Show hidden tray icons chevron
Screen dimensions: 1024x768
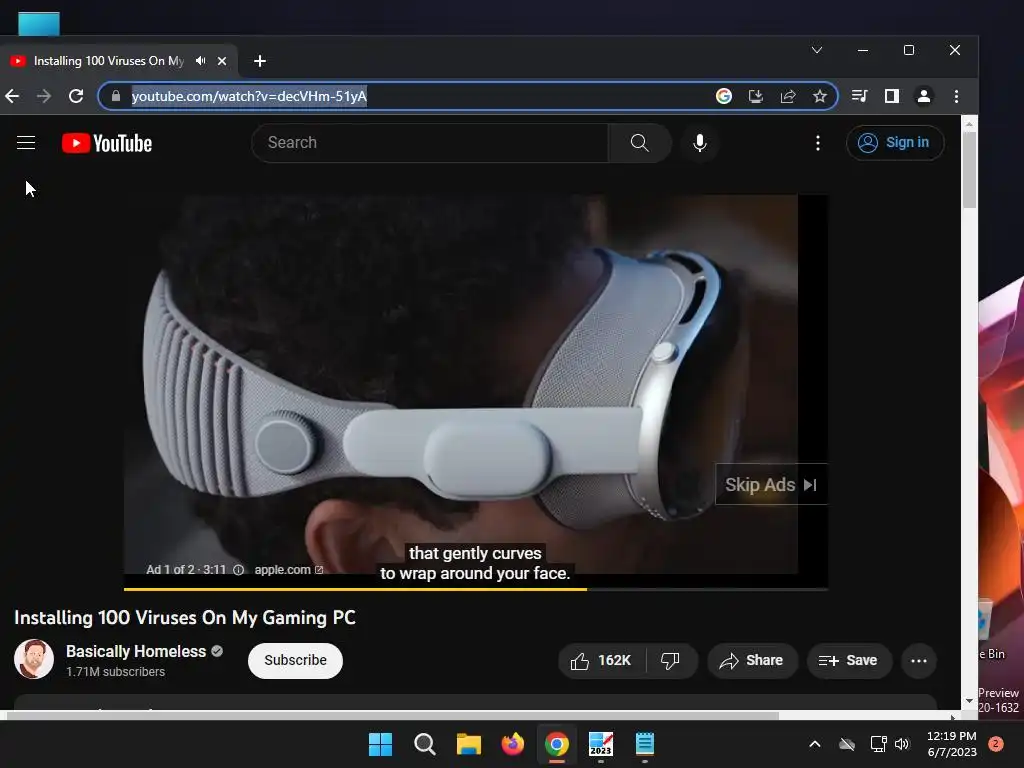click(814, 744)
